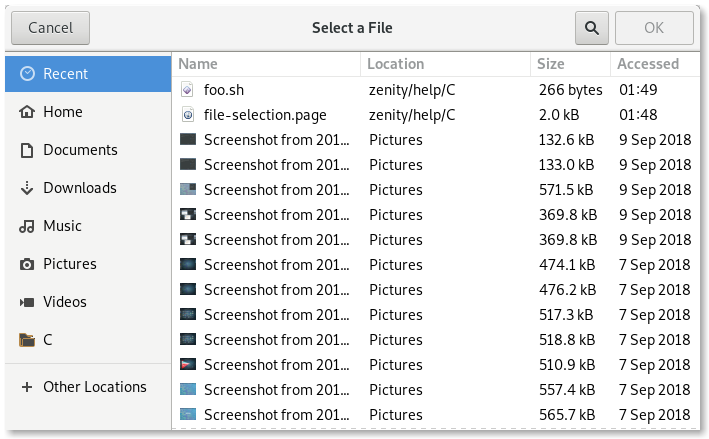Click the Music note icon in sidebar
Image resolution: width=709 pixels, height=439 pixels.
coord(27,226)
